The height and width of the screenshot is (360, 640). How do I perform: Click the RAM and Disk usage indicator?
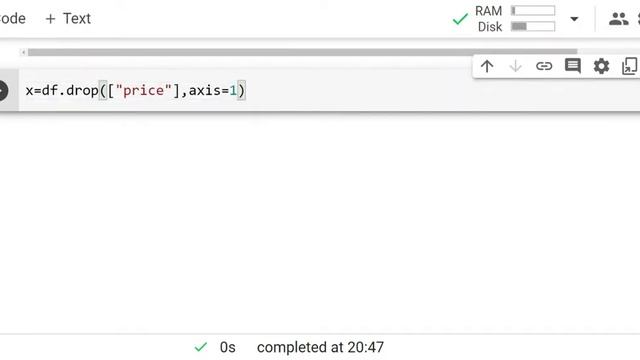tap(515, 19)
